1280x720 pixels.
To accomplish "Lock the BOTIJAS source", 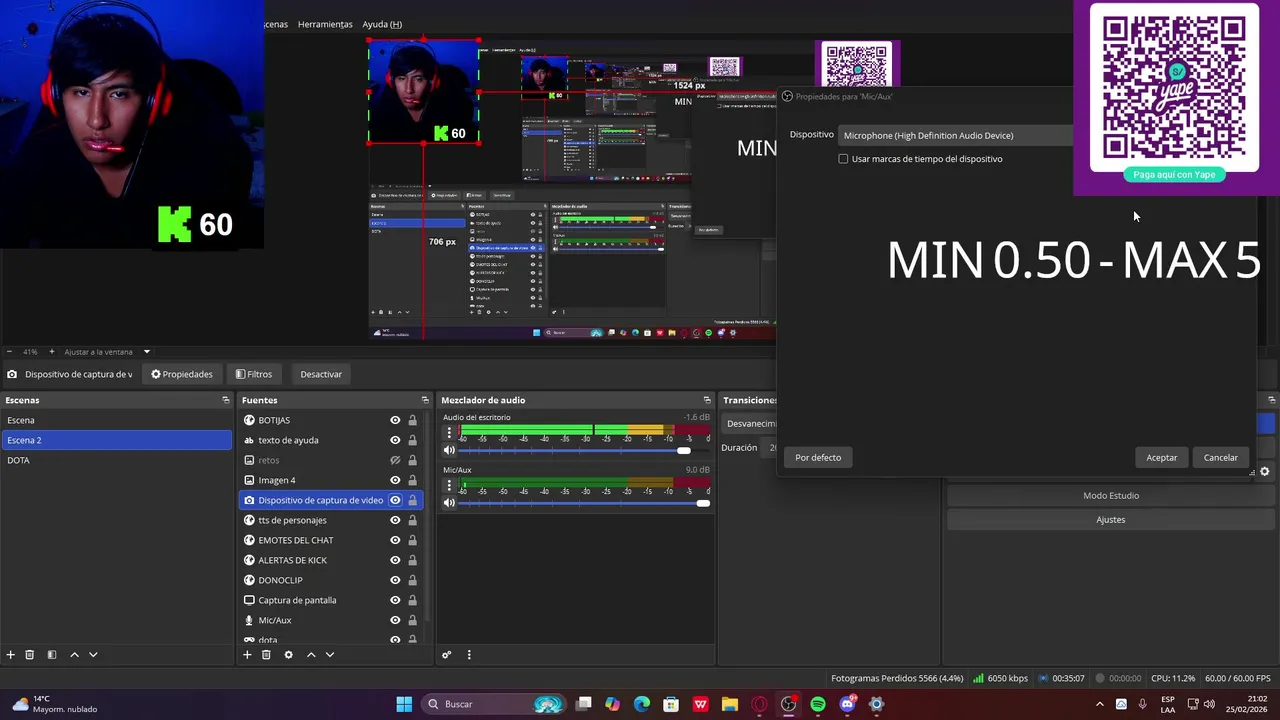I will point(412,420).
